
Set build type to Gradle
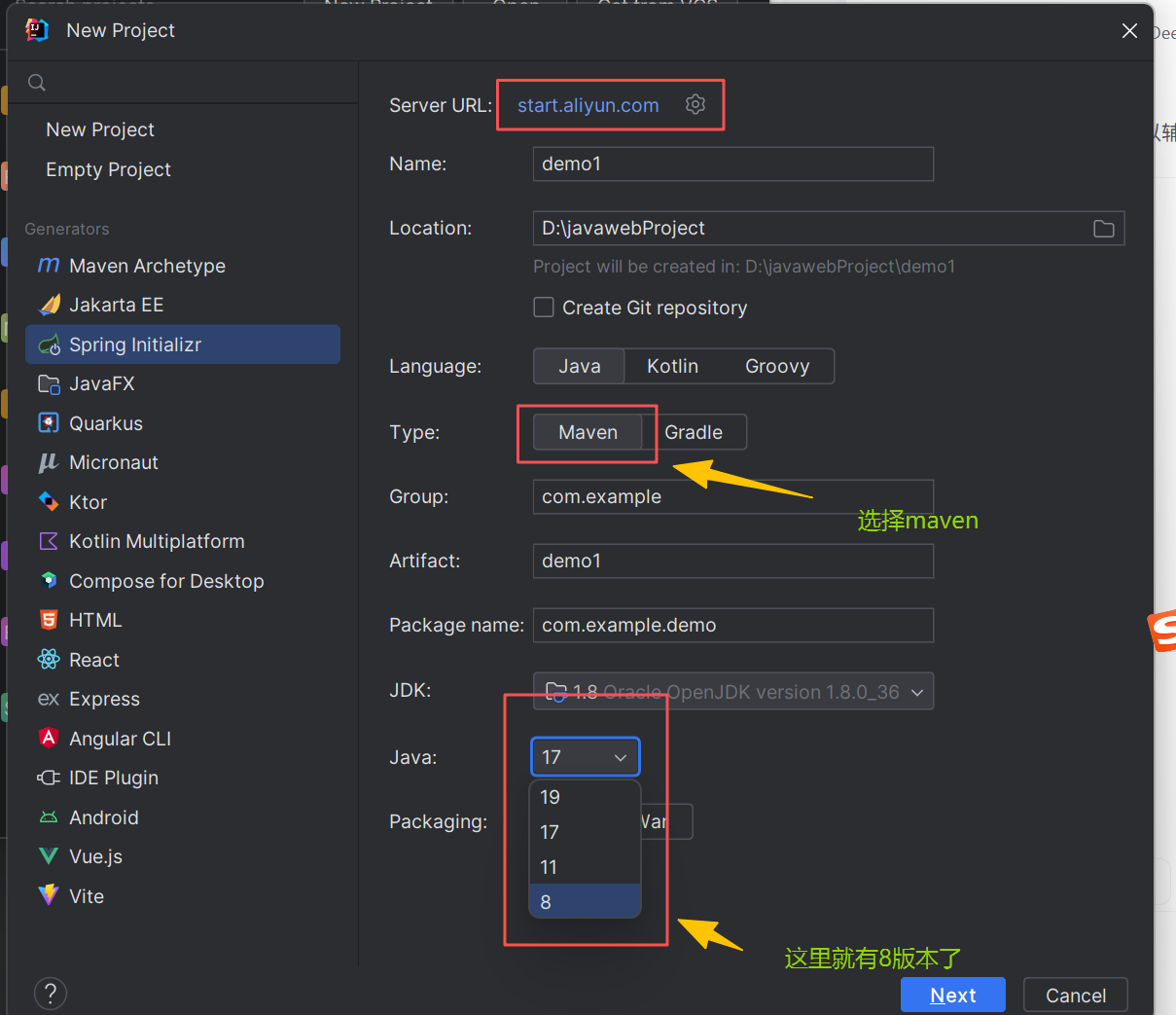coord(694,432)
